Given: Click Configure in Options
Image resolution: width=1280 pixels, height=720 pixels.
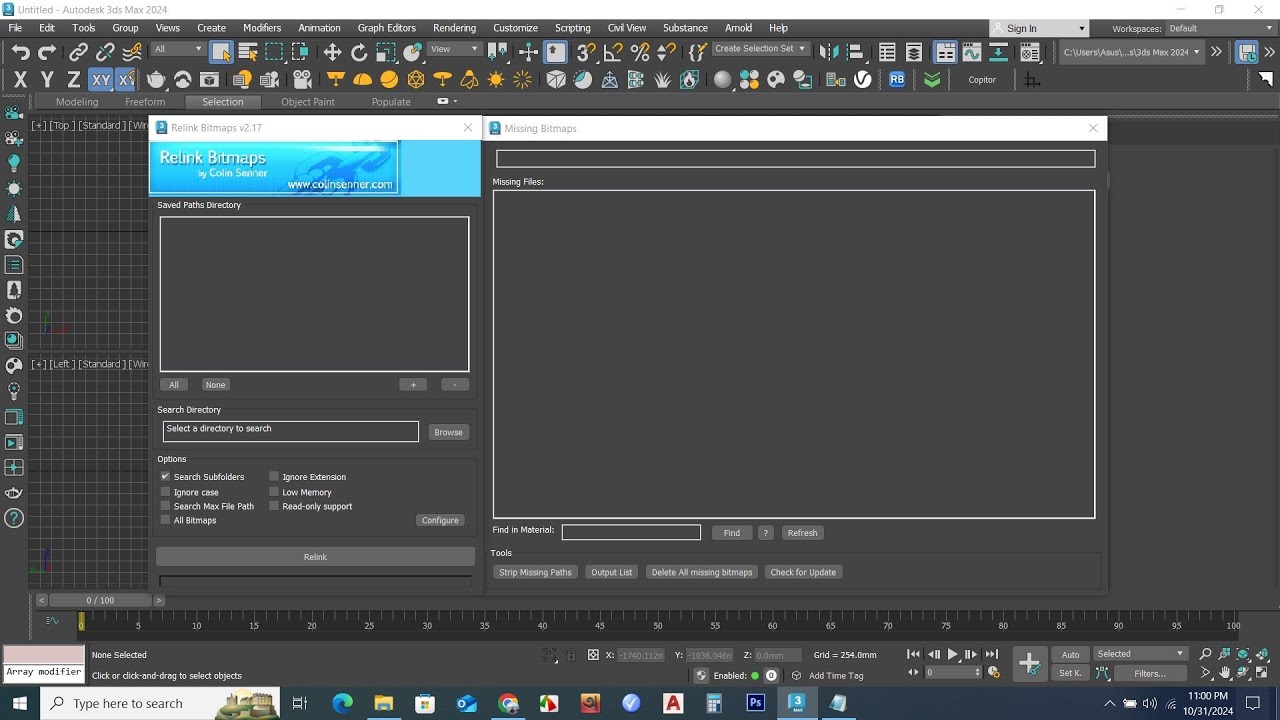Looking at the screenshot, I should pos(440,520).
